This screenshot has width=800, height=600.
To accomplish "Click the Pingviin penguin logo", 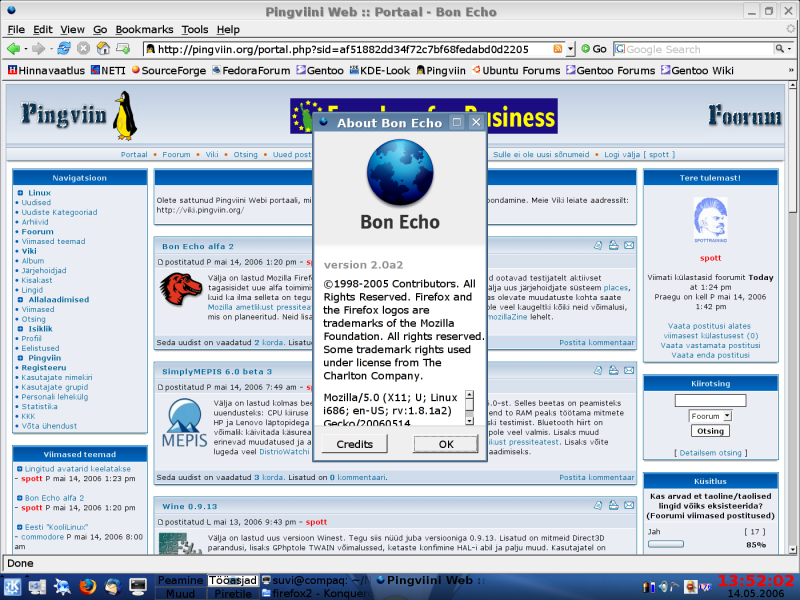I will tap(125, 115).
